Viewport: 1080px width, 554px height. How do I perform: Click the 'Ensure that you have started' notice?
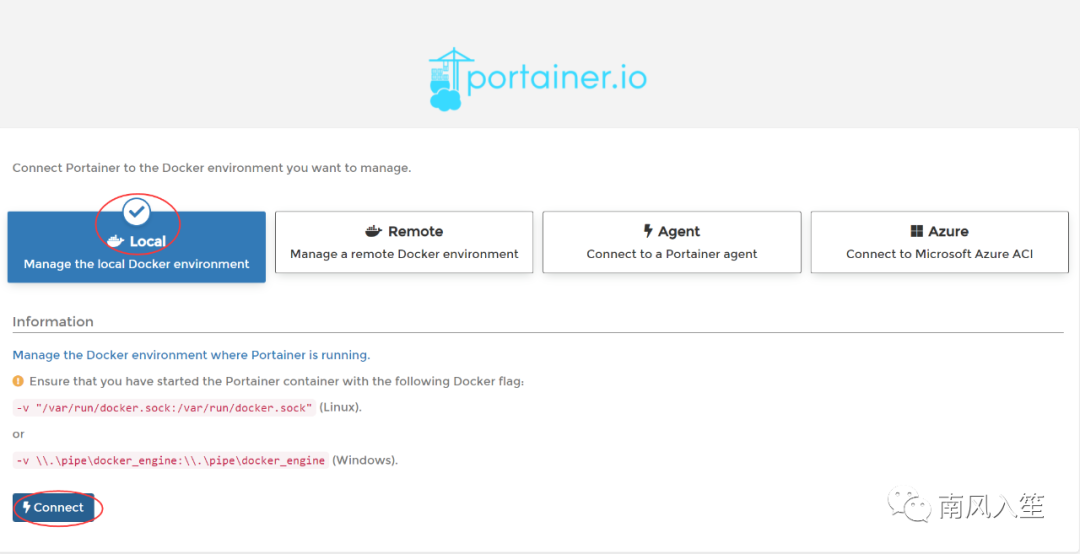(x=277, y=382)
